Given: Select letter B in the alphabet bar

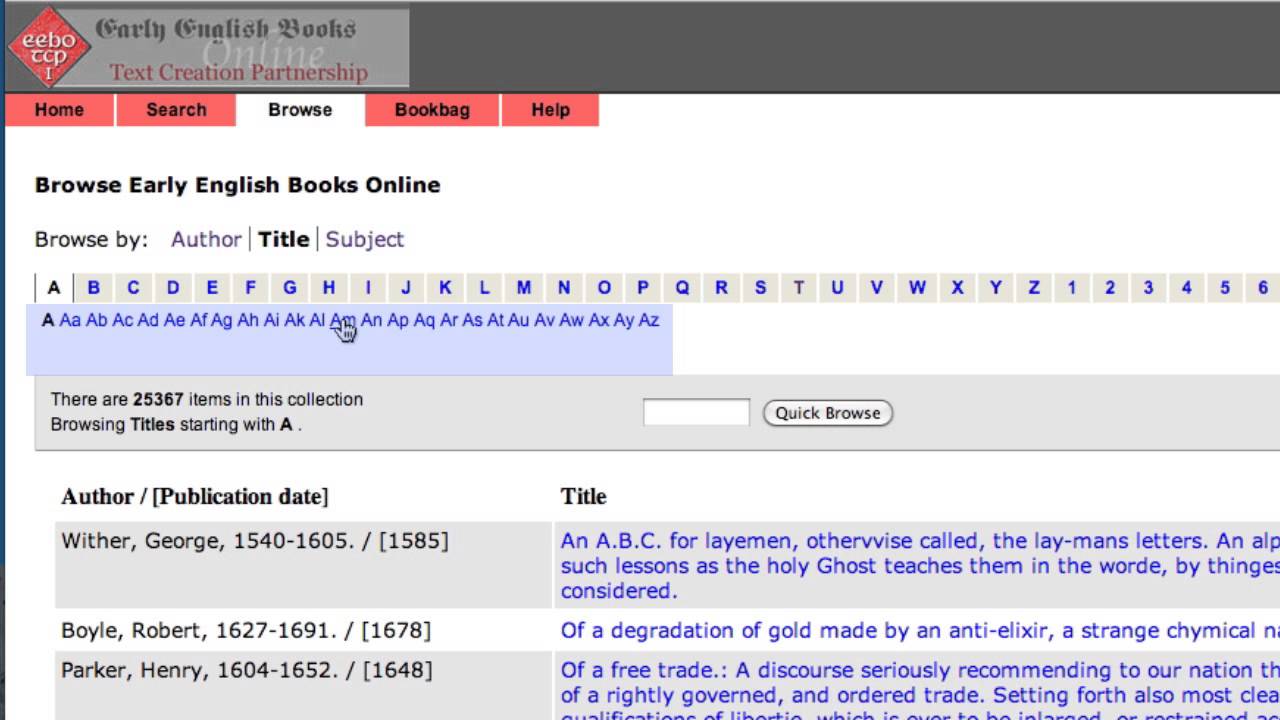Looking at the screenshot, I should tap(93, 288).
